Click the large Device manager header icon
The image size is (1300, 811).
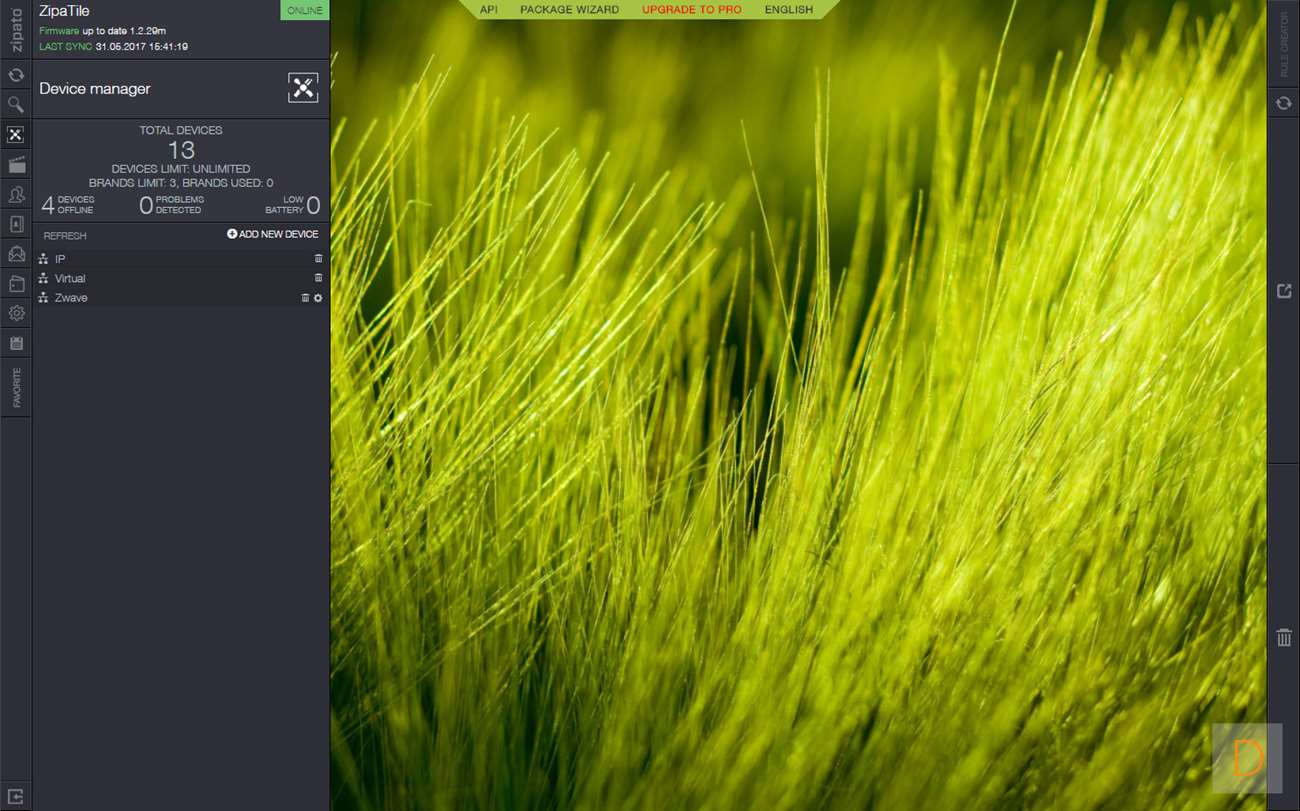click(x=303, y=88)
